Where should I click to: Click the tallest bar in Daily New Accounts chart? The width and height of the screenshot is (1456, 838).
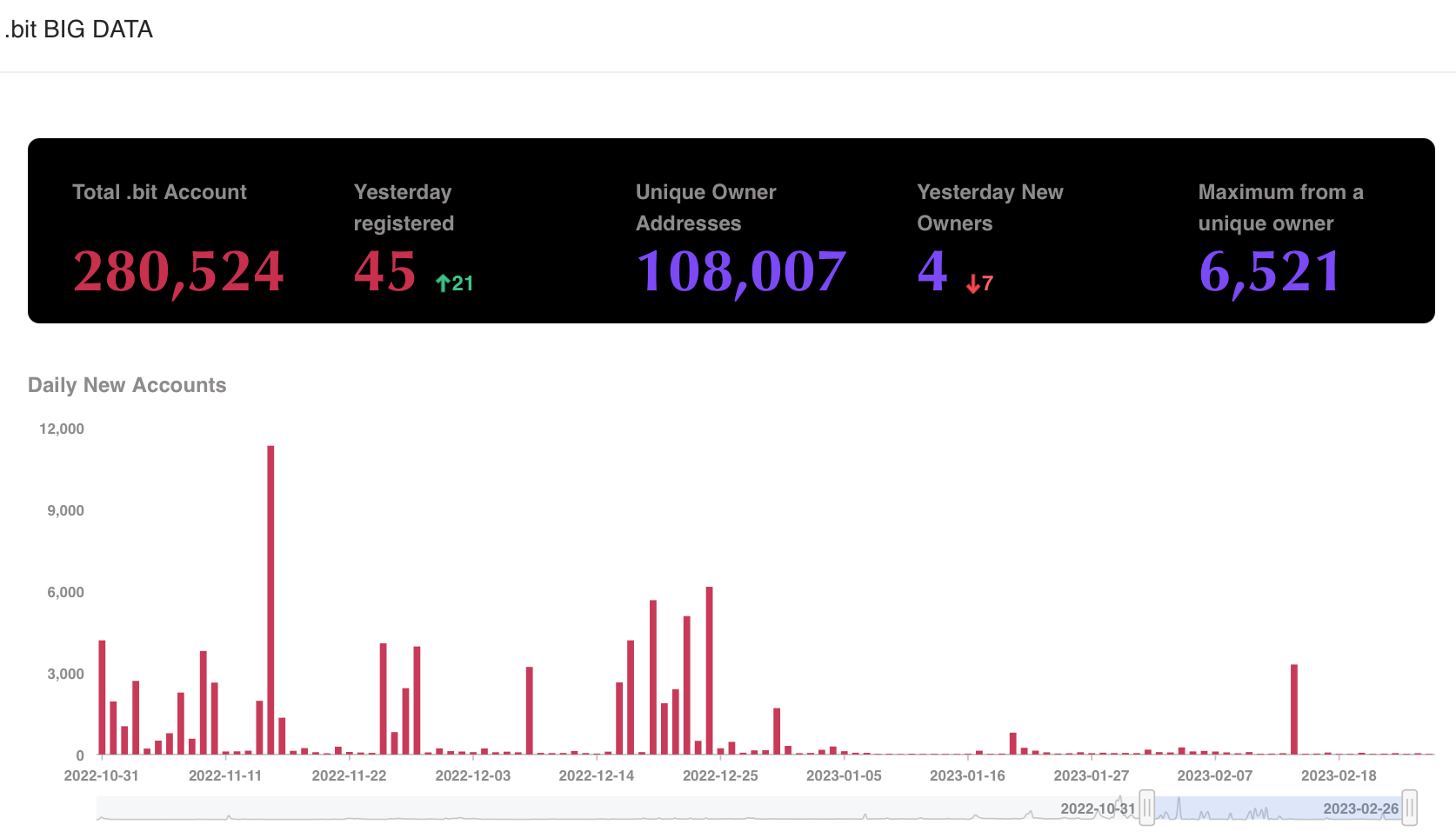pos(270,600)
